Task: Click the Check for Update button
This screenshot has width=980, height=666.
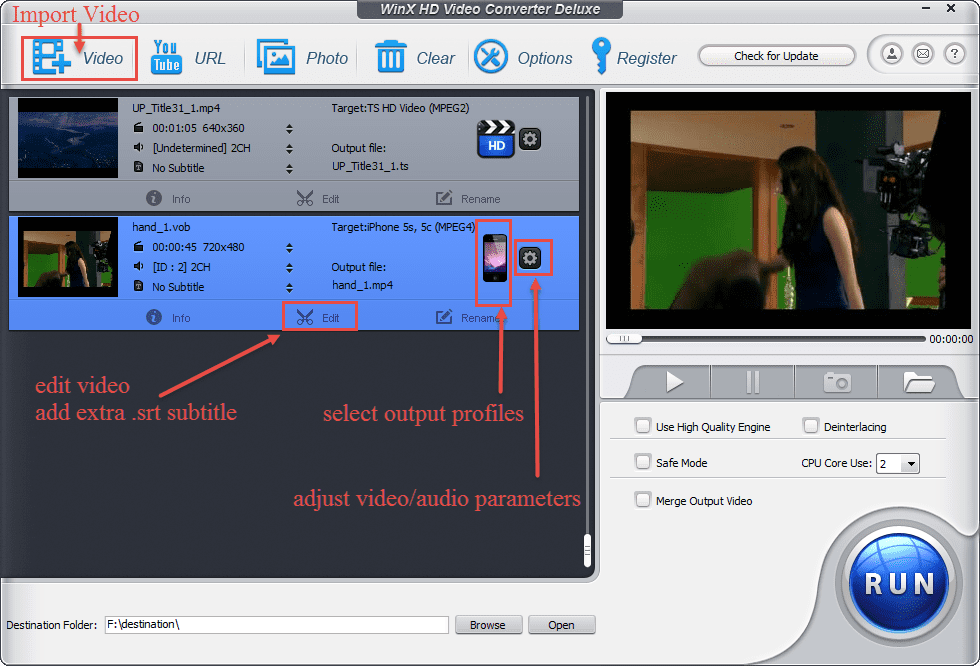Action: pyautogui.click(x=776, y=56)
